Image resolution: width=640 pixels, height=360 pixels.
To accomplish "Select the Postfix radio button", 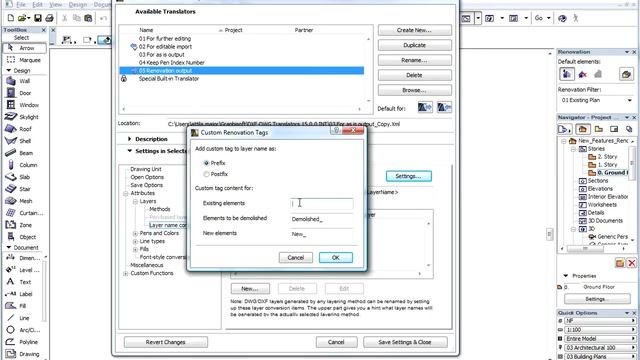I will [207, 174].
